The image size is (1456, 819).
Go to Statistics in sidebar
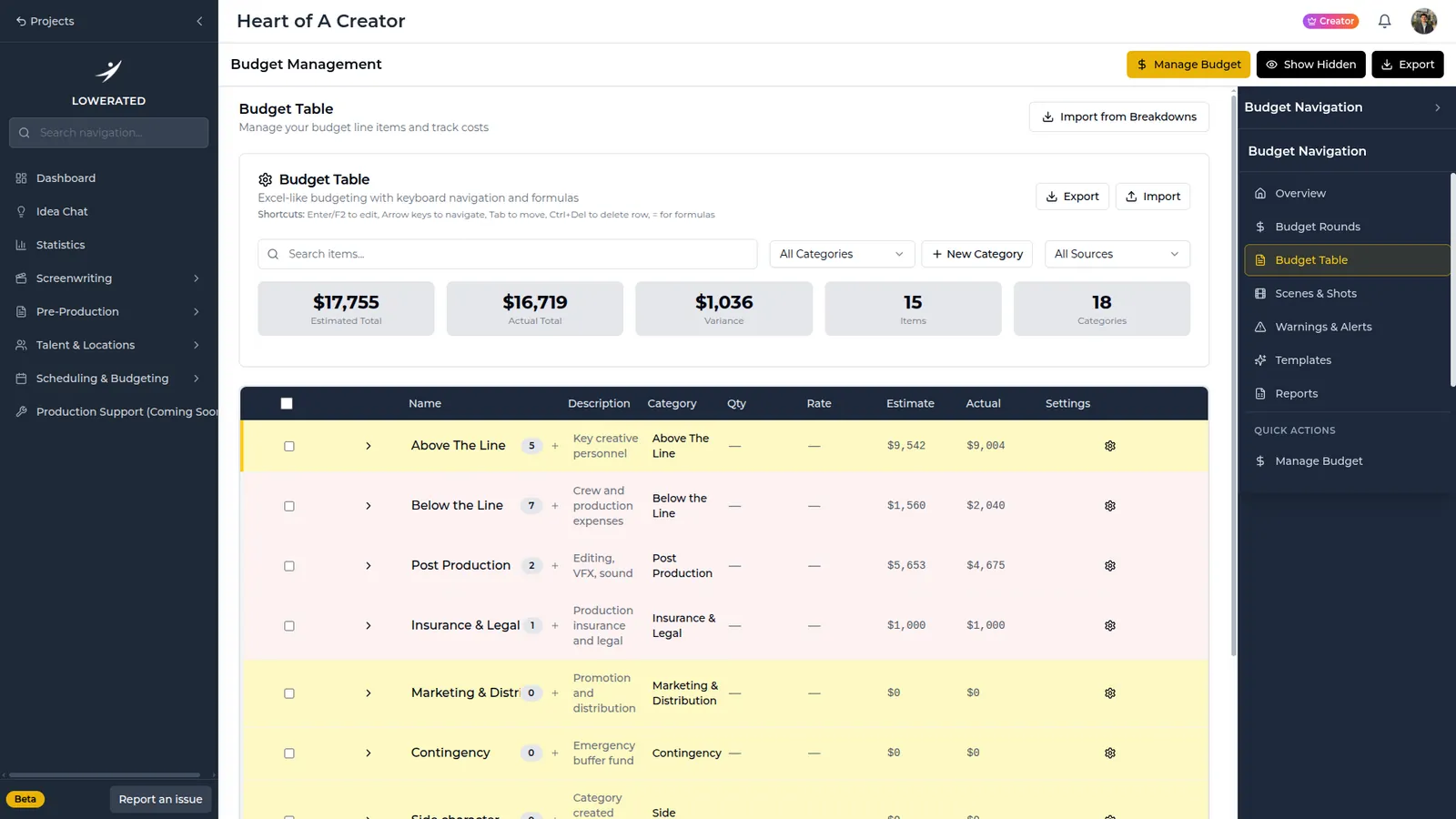pos(109,245)
